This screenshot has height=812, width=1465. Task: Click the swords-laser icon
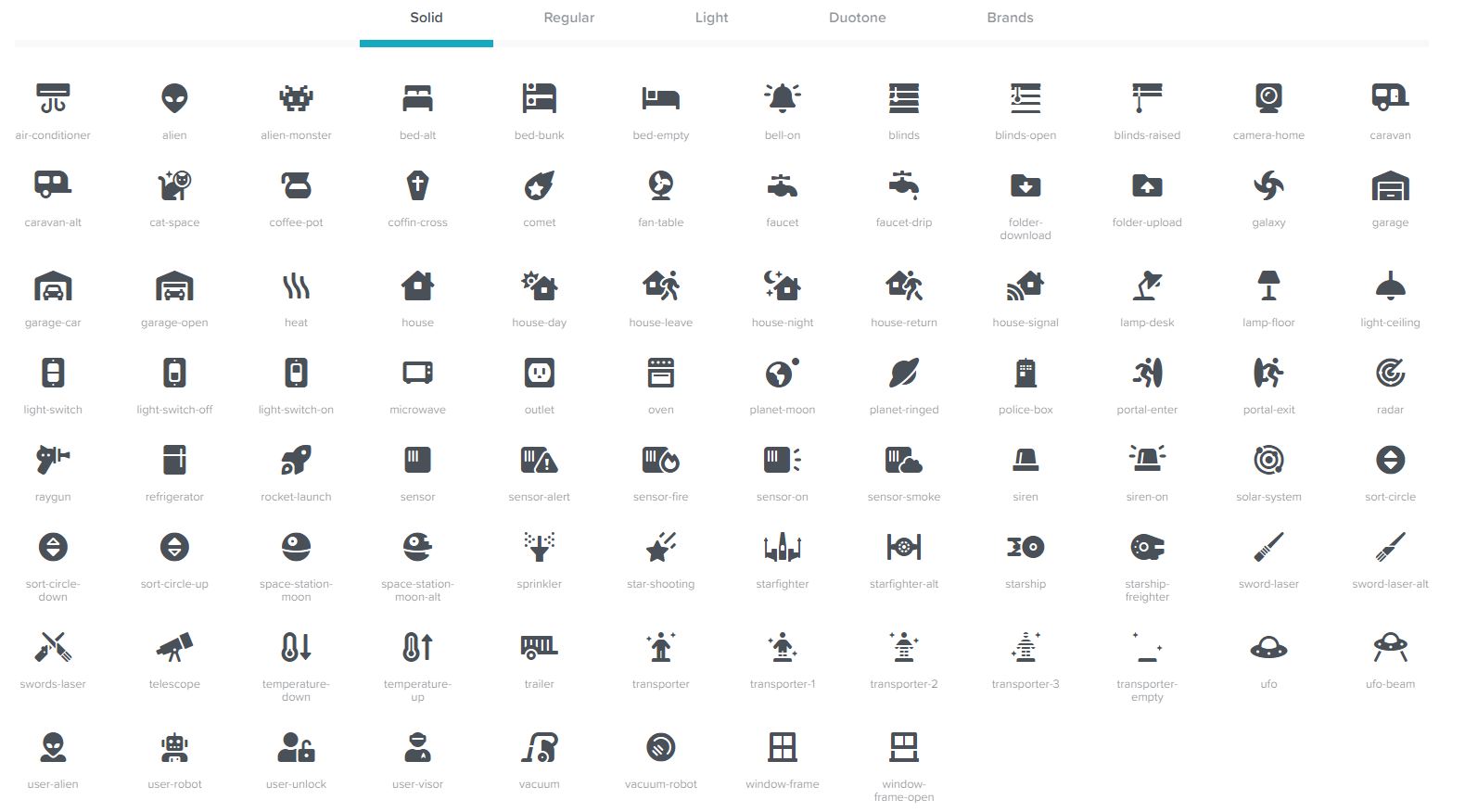pos(53,647)
